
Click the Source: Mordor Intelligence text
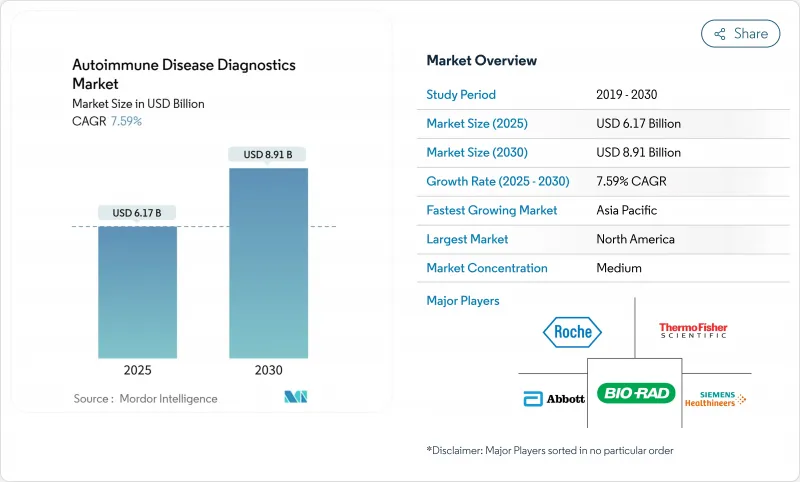(x=145, y=399)
